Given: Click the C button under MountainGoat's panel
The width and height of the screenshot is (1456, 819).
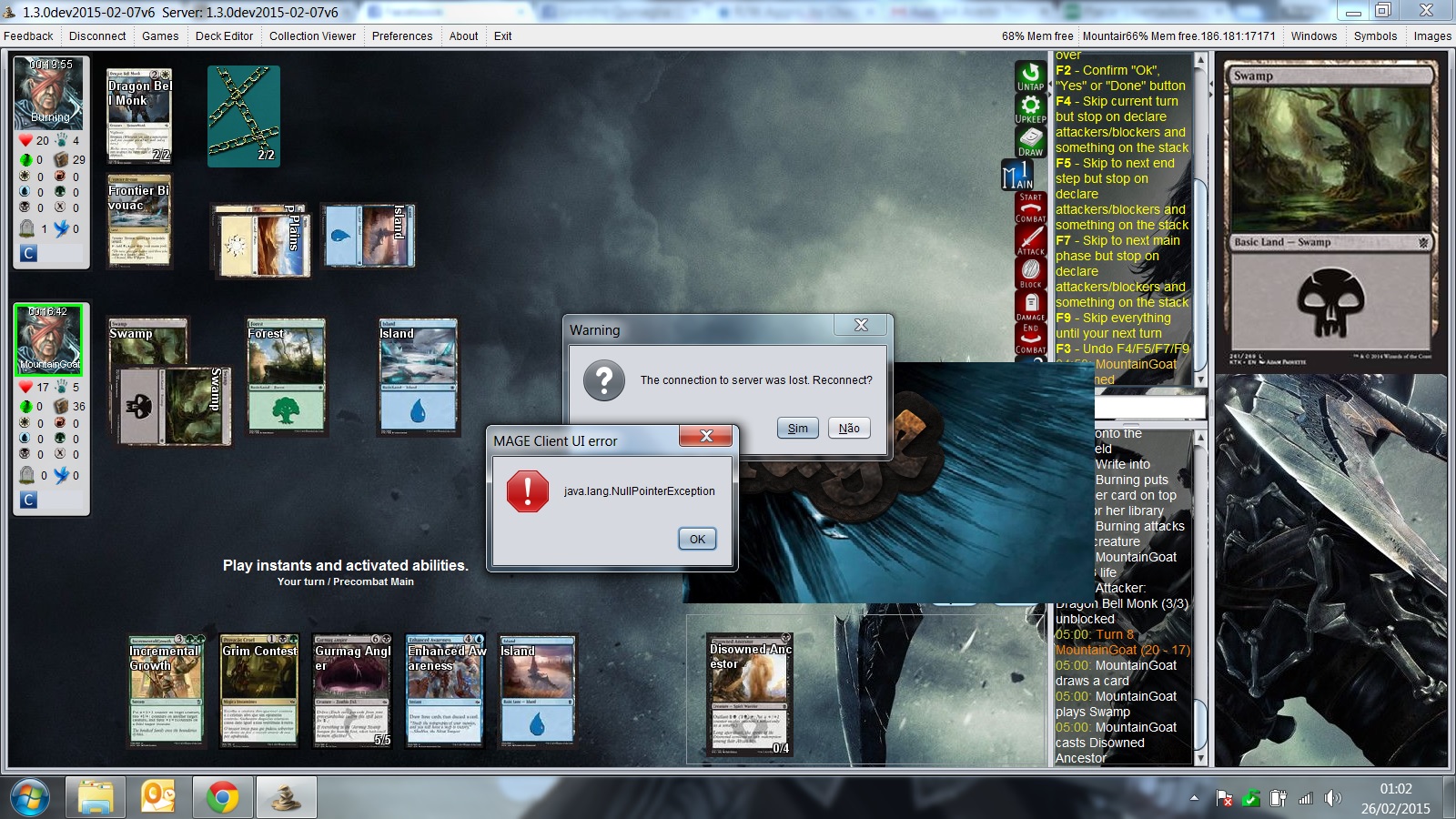Looking at the screenshot, I should (28, 500).
